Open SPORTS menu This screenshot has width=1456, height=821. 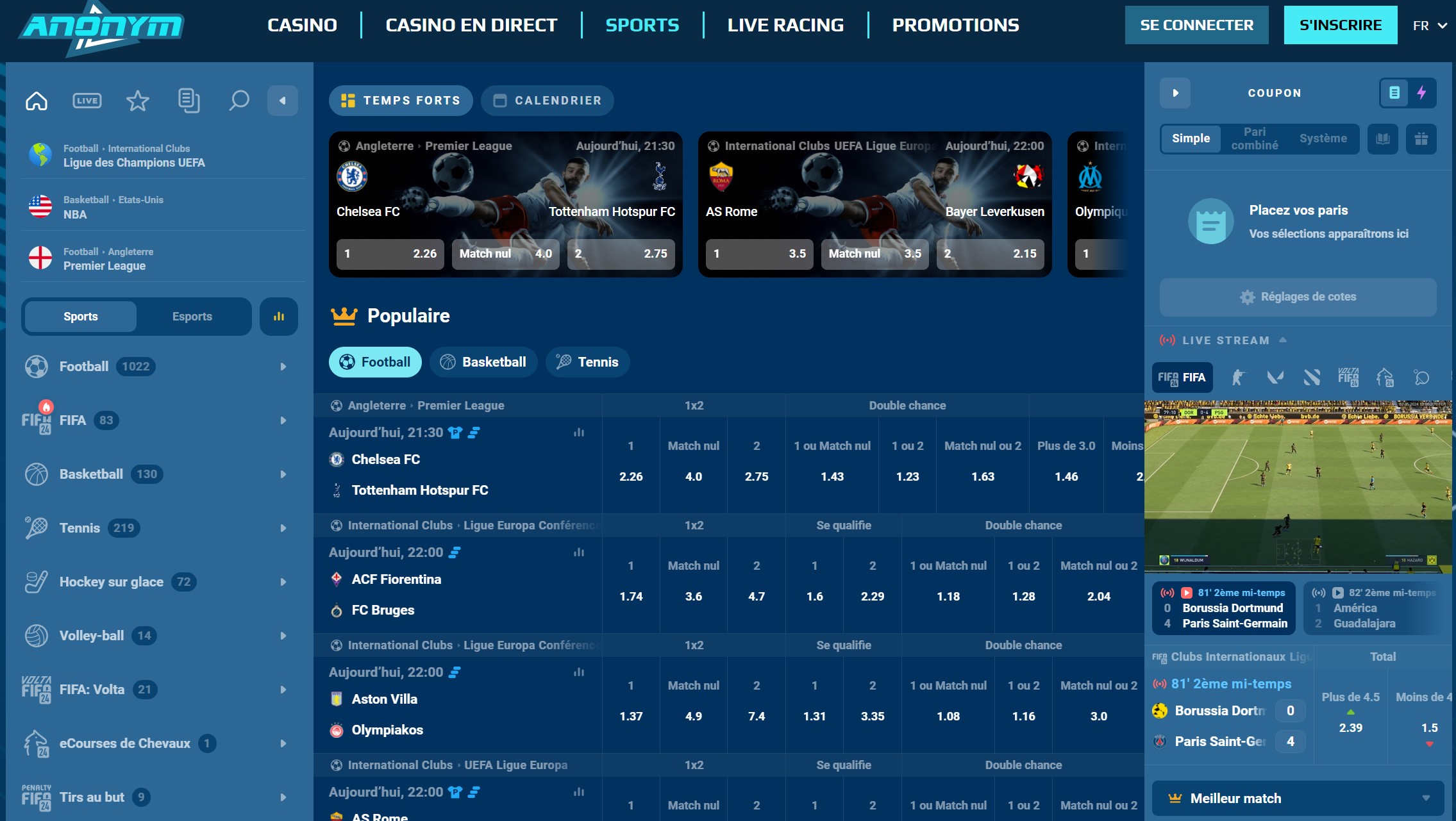(x=642, y=25)
